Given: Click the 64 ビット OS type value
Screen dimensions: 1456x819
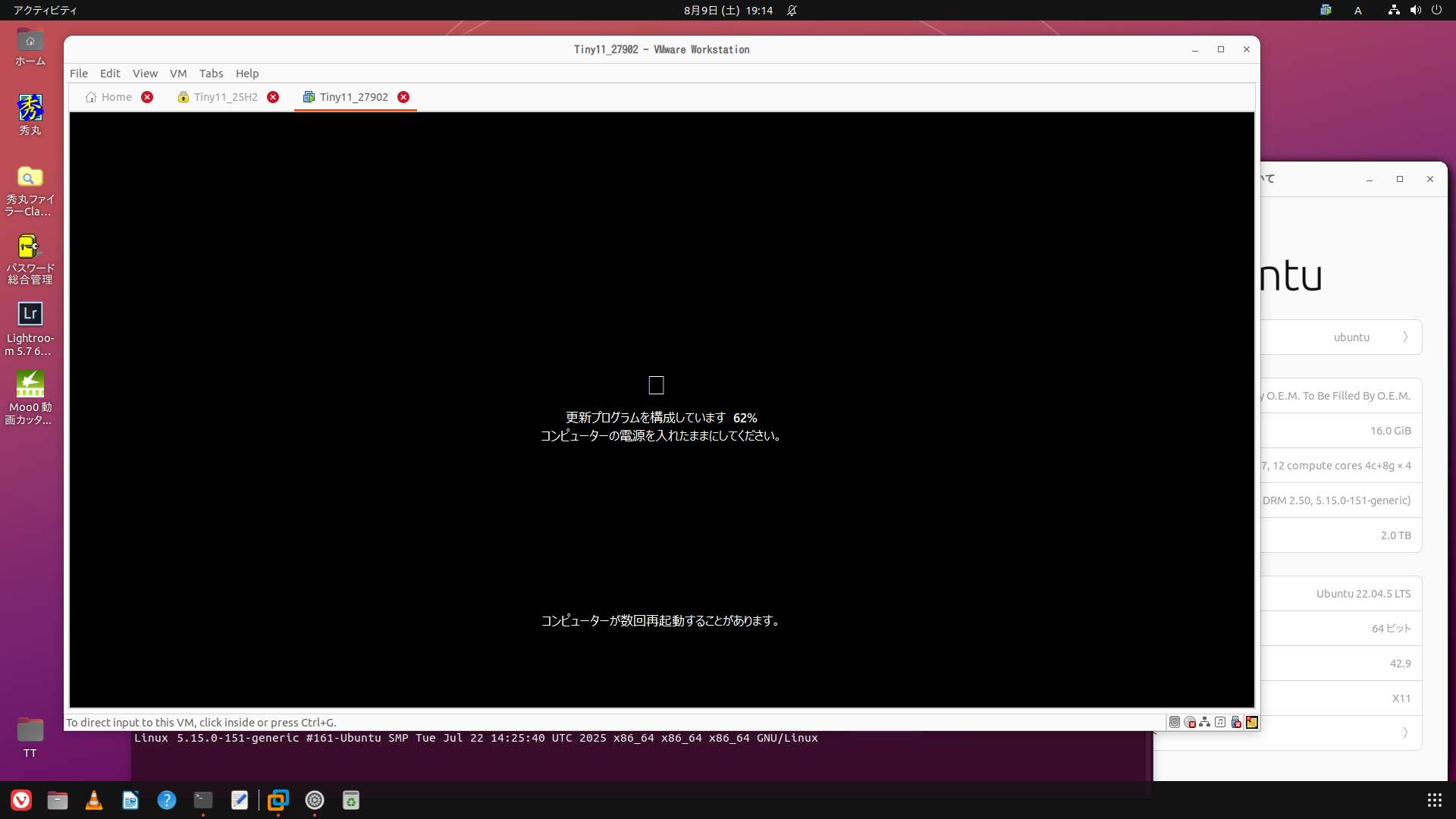Looking at the screenshot, I should point(1392,629).
